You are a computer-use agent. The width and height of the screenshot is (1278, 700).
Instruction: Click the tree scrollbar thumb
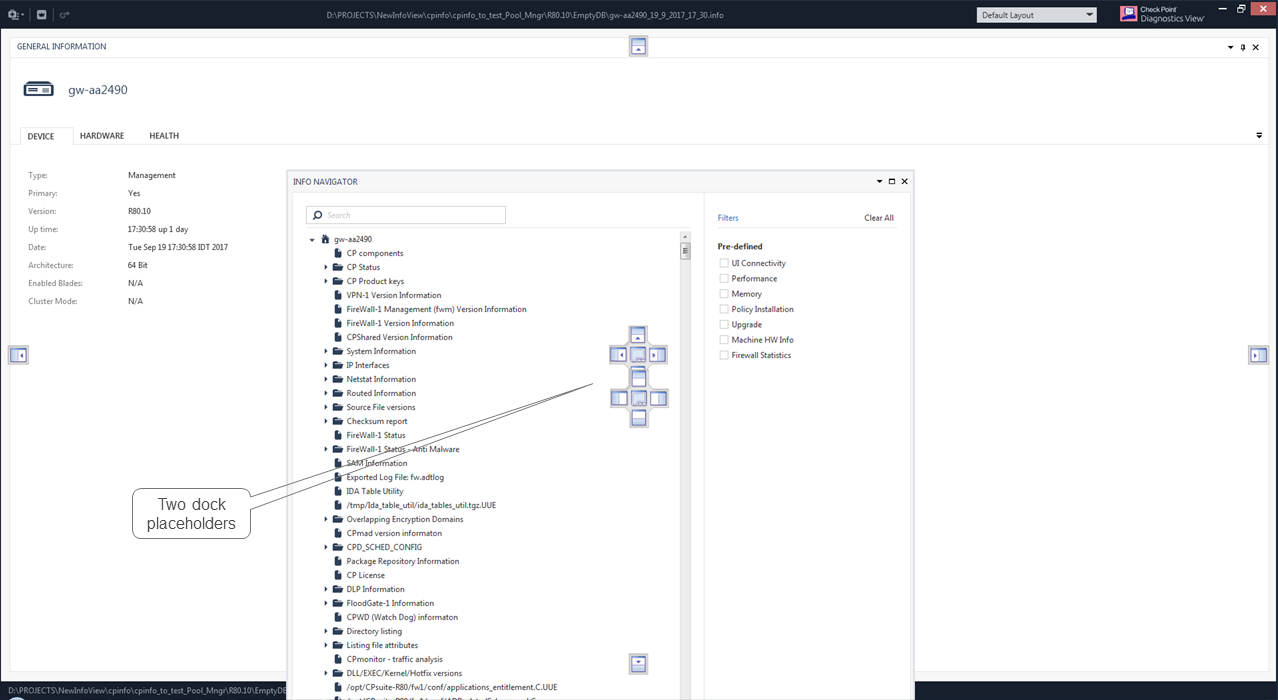click(x=685, y=251)
